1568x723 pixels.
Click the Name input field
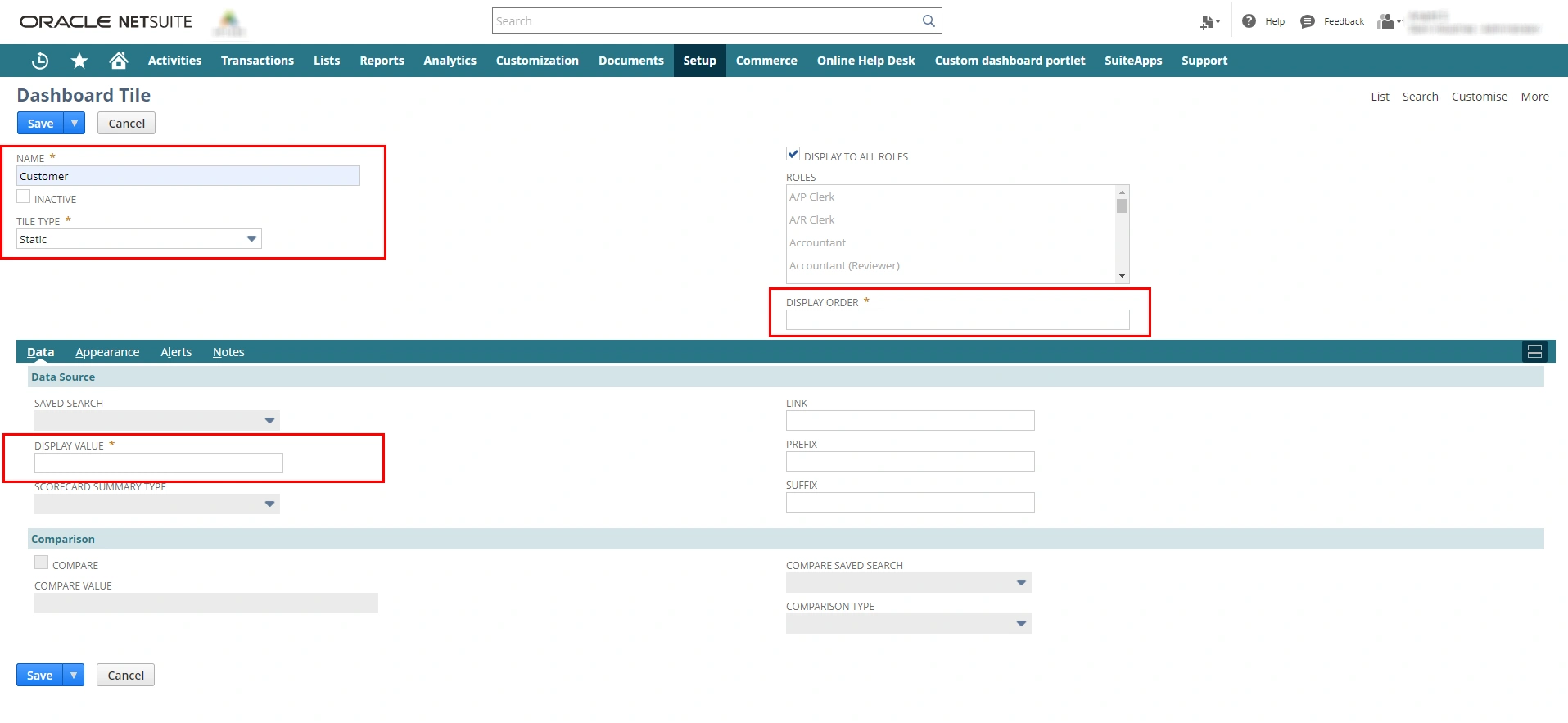(188, 176)
